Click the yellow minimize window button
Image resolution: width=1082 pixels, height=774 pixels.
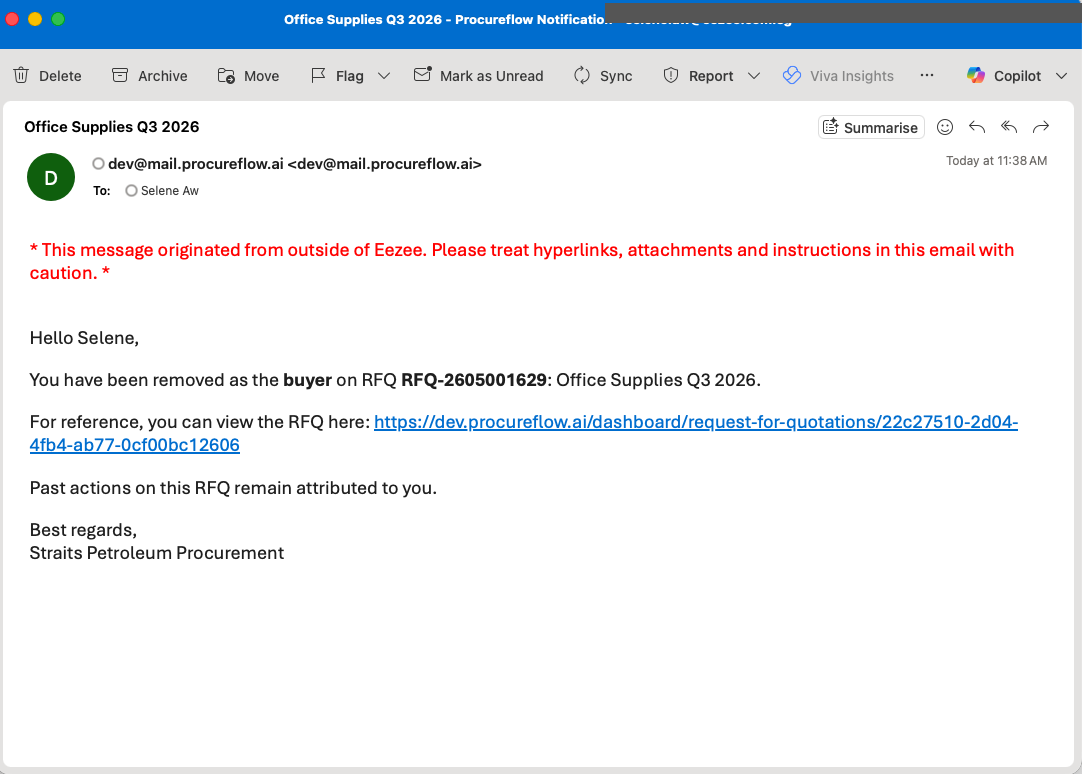[35, 19]
